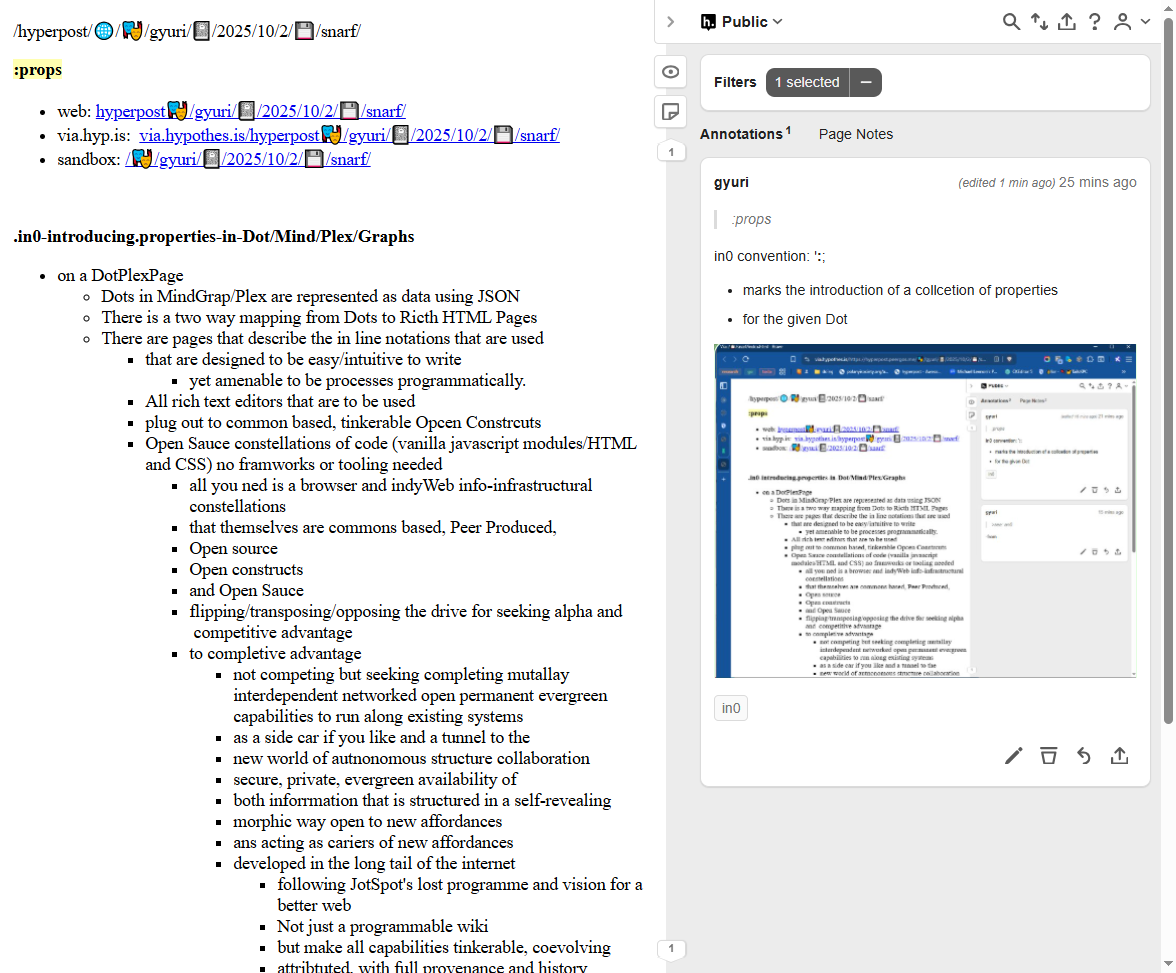Toggle highlights visibility eye icon
1176x973 pixels.
[x=671, y=72]
